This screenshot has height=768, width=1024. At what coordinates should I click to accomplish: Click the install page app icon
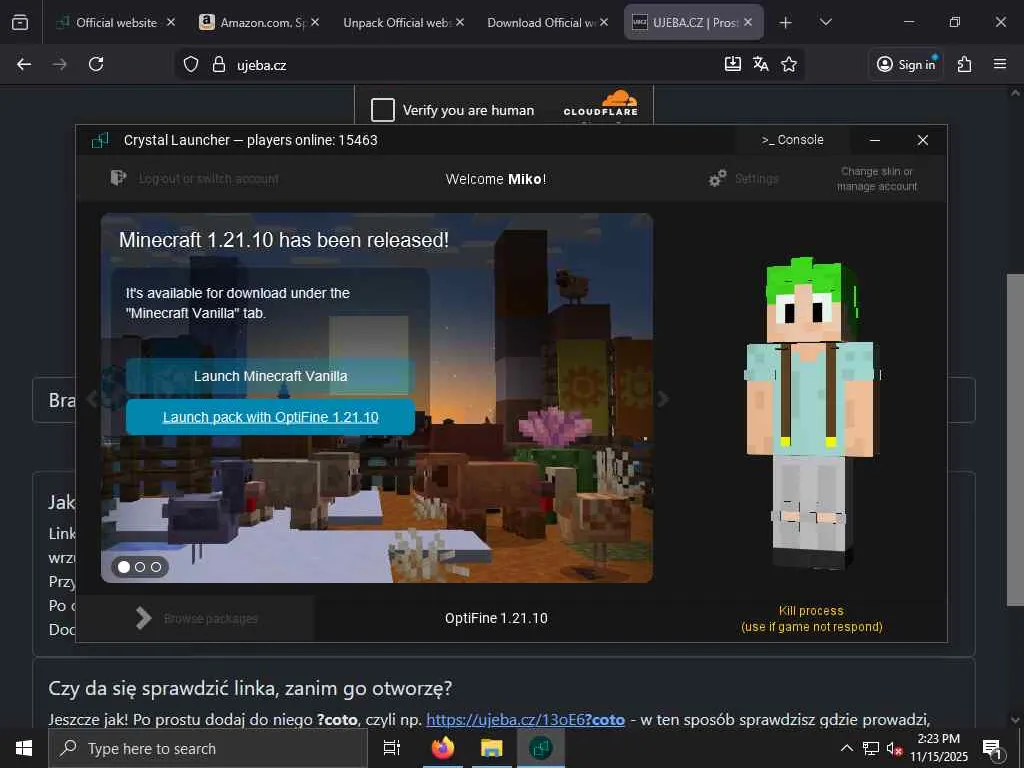click(733, 64)
